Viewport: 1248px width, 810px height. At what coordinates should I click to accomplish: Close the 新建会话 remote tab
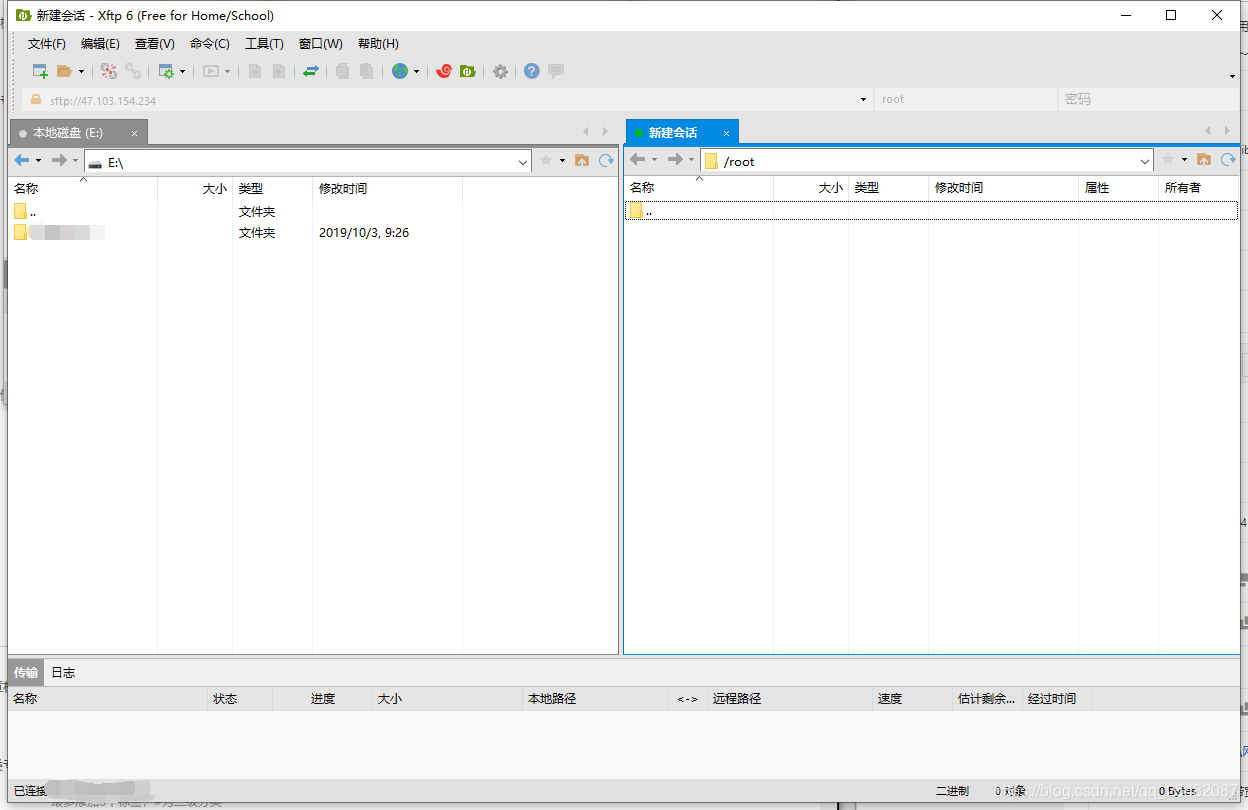(727, 133)
